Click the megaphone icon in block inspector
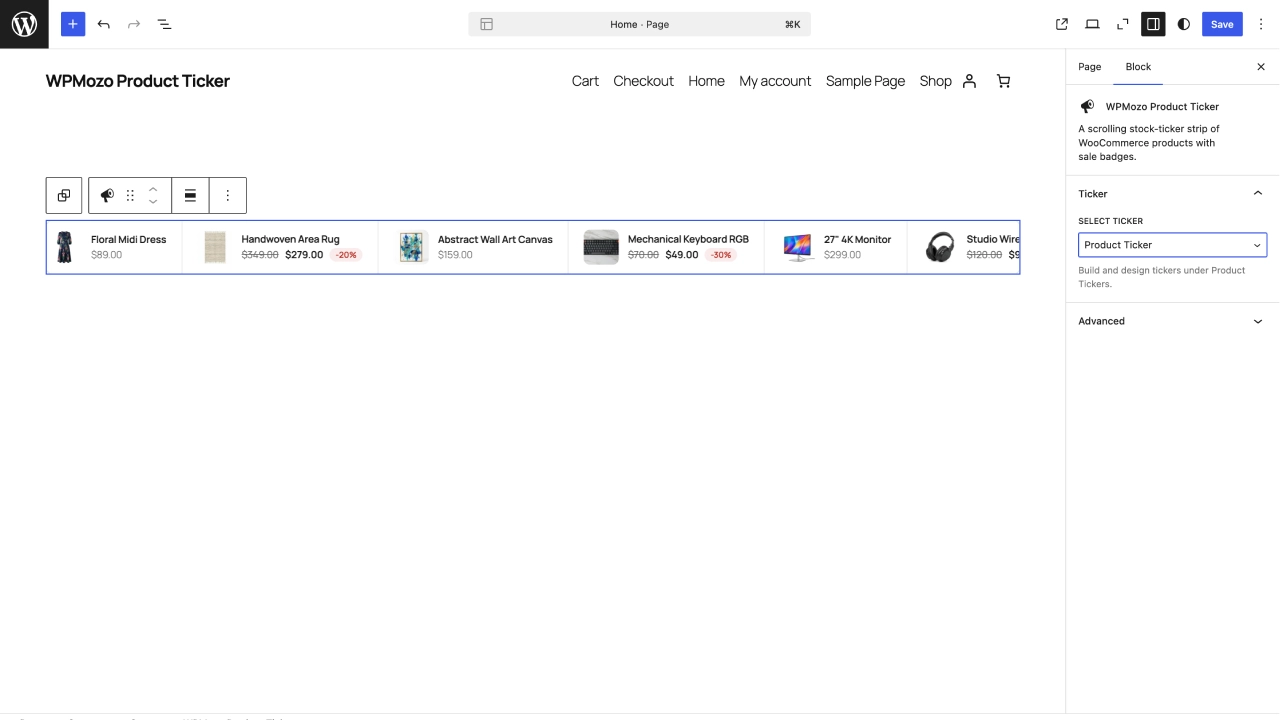Screen dimensions: 1280x720 [1087, 106]
